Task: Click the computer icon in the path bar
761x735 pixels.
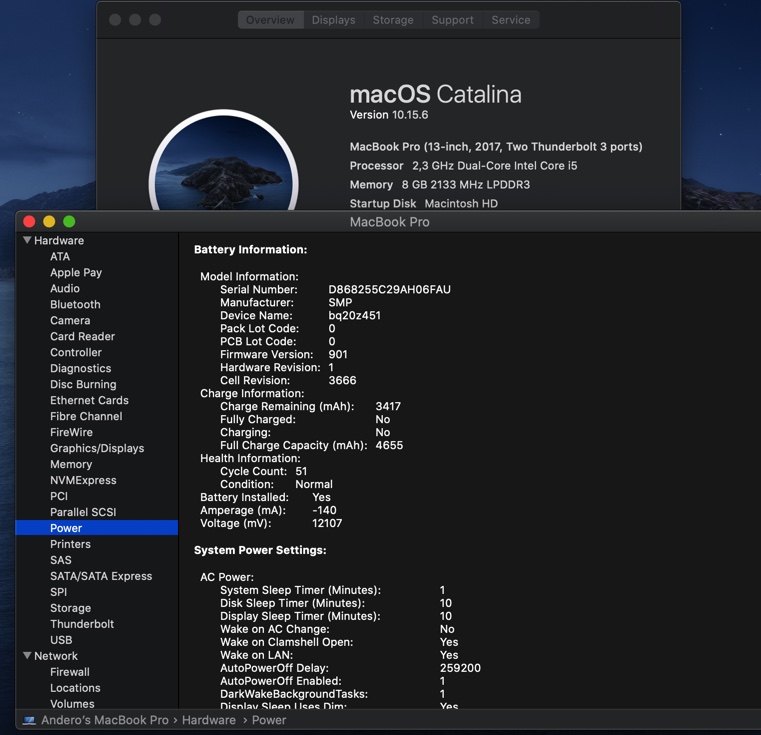Action: point(29,720)
